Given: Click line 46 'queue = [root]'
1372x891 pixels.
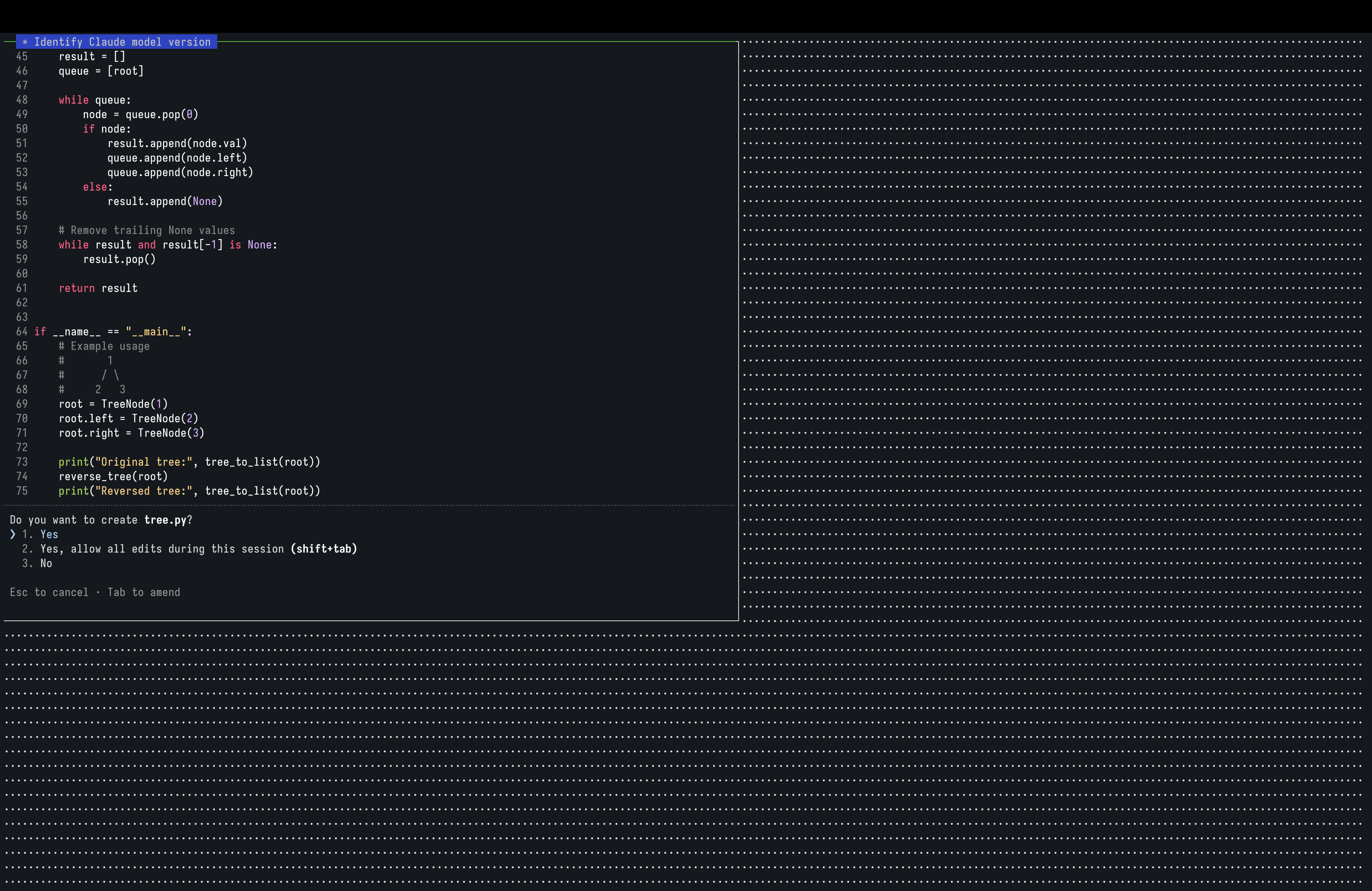Looking at the screenshot, I should point(101,71).
